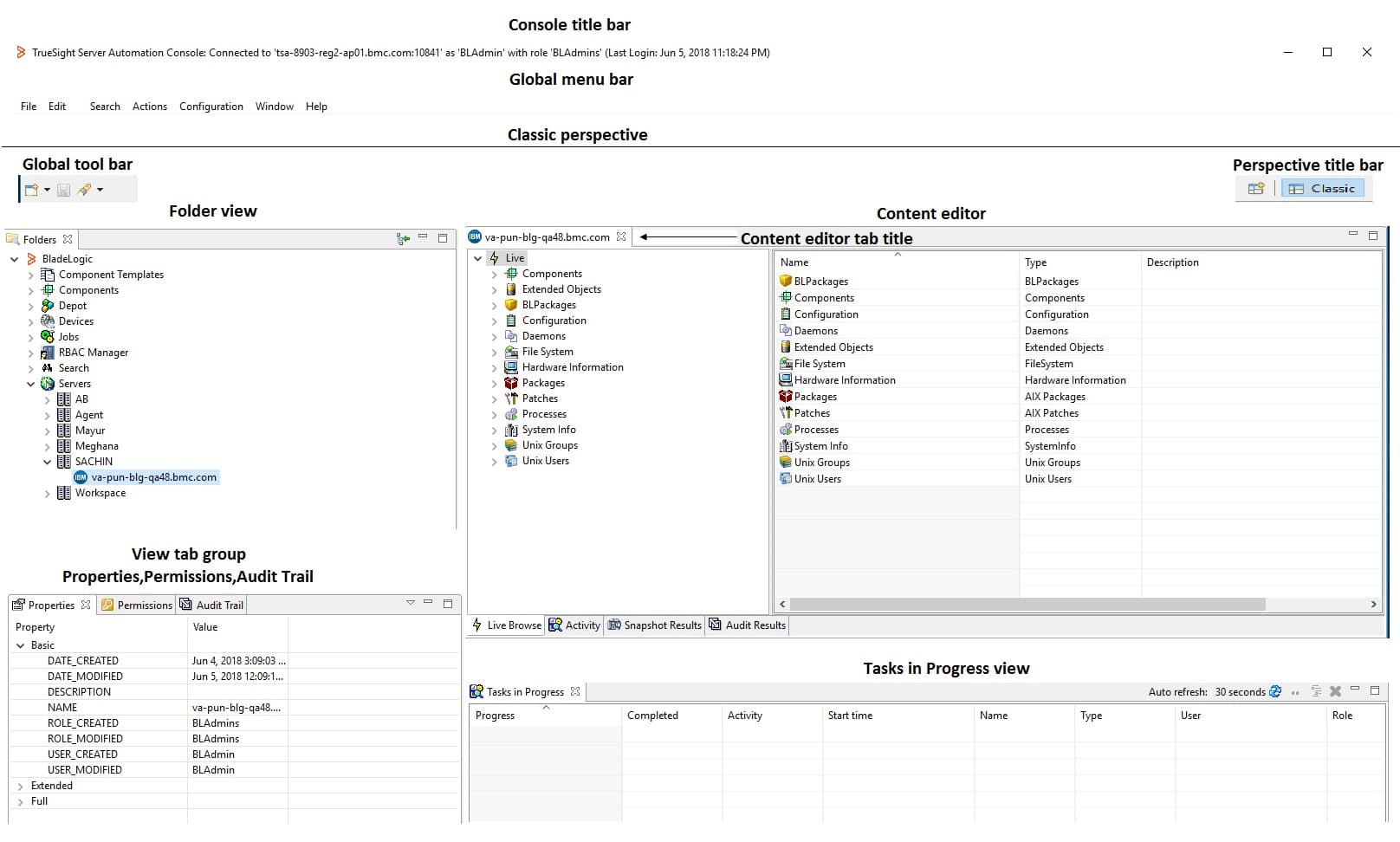Collapse the SACHIN server group
This screenshot has width=1400, height=842.
tap(48, 462)
